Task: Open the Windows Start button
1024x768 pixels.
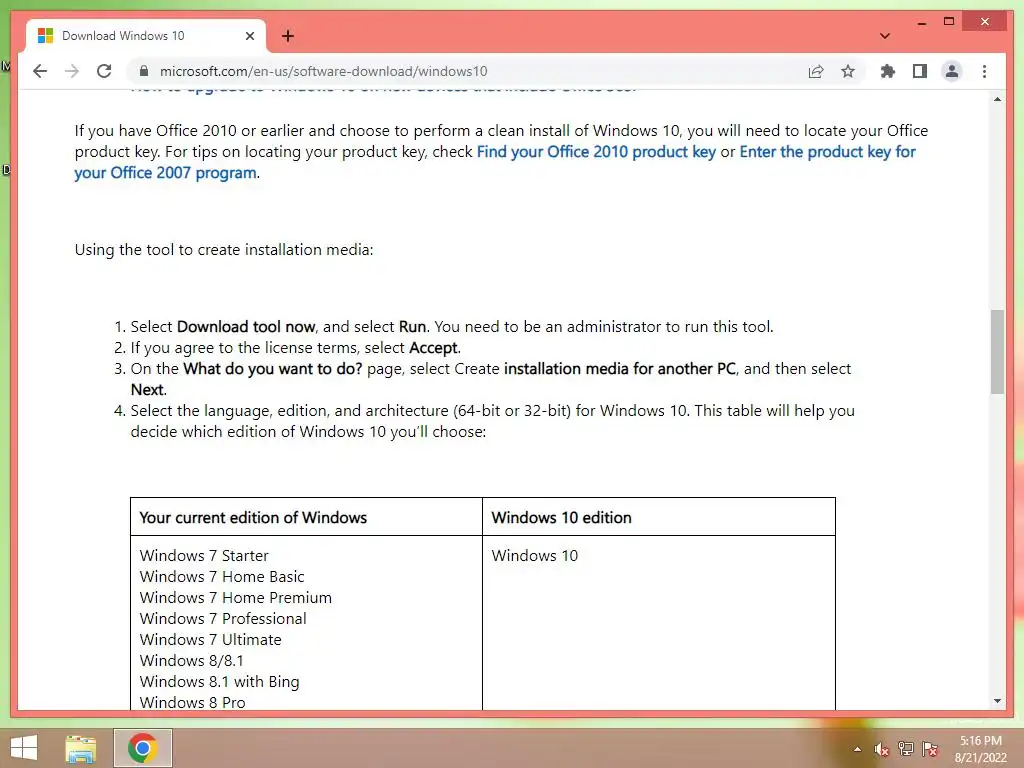Action: click(x=24, y=748)
